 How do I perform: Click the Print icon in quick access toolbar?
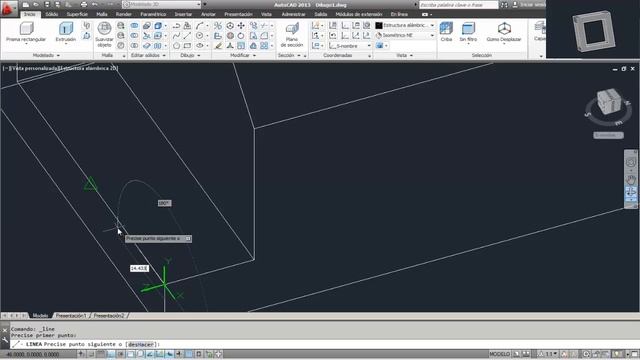[84, 4]
